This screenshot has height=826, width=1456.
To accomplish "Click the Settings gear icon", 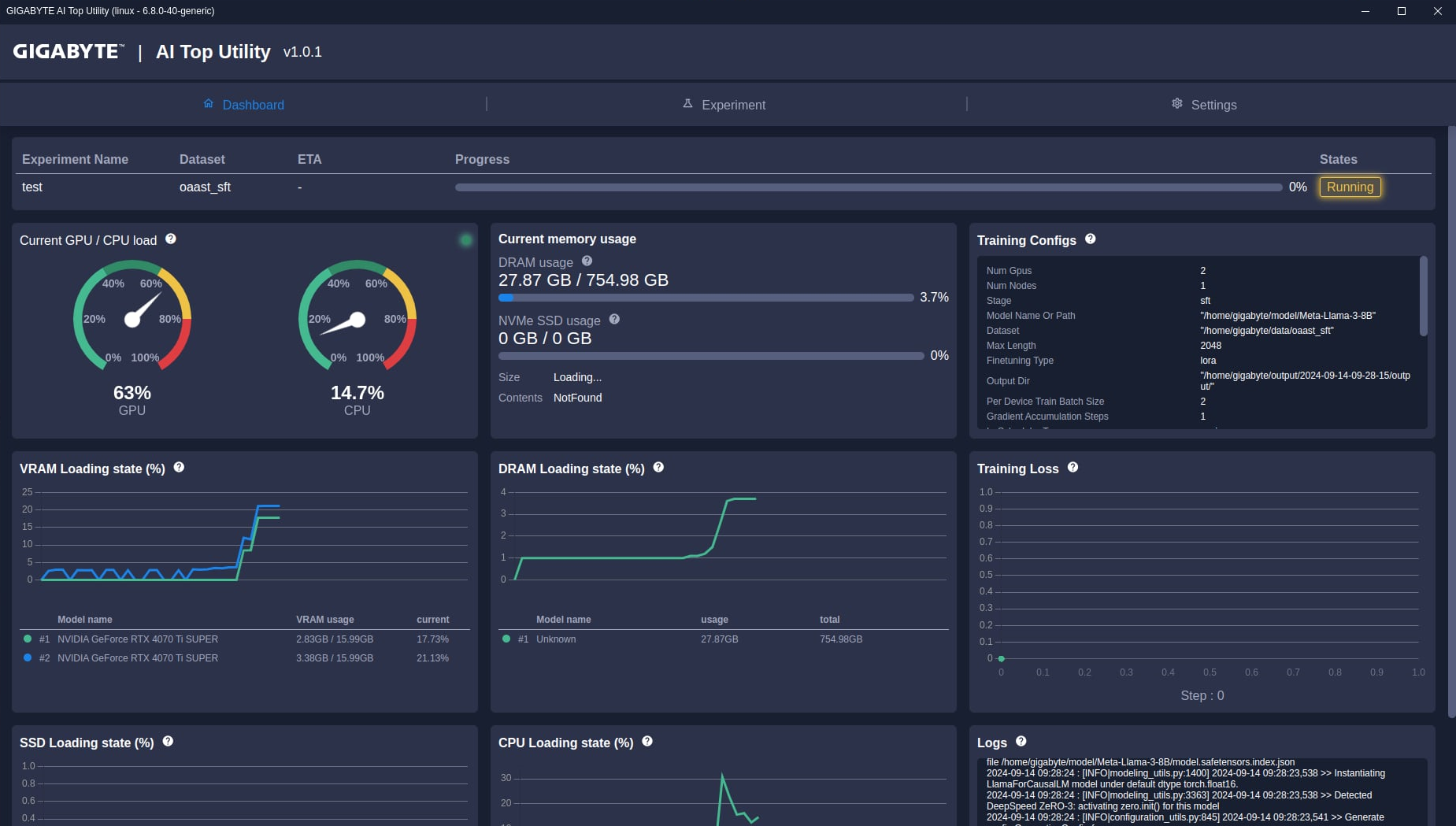I will 1177,104.
